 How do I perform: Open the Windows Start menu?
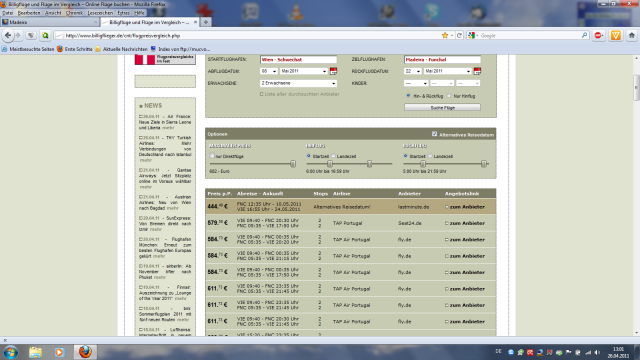[x=11, y=352]
